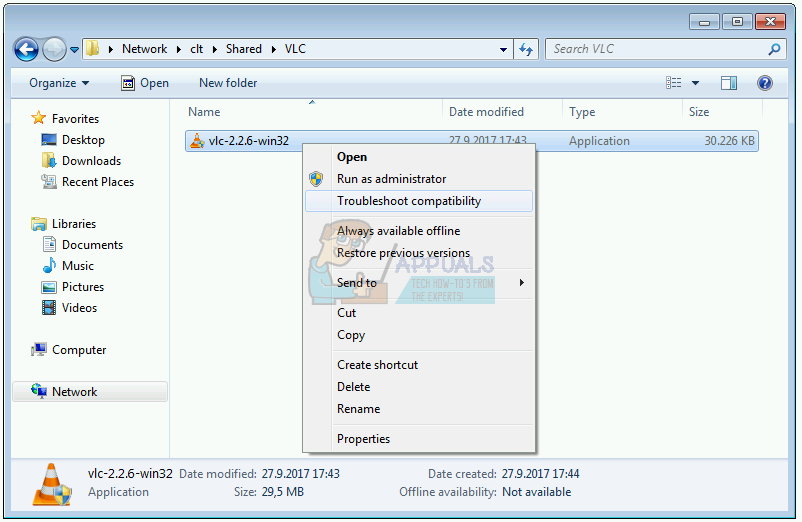Click the large VLC cone in details pane

click(52, 485)
